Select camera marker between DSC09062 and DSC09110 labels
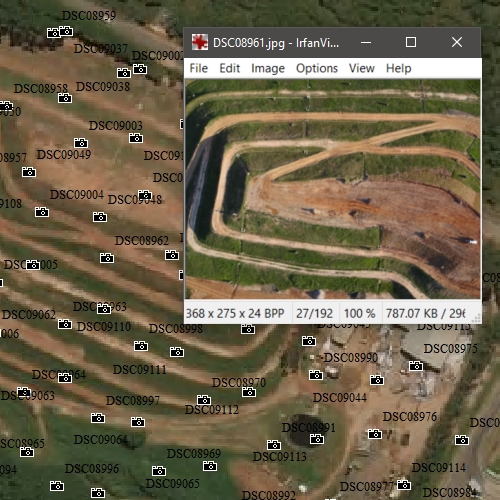Viewport: 500px width, 500px height. (x=65, y=324)
